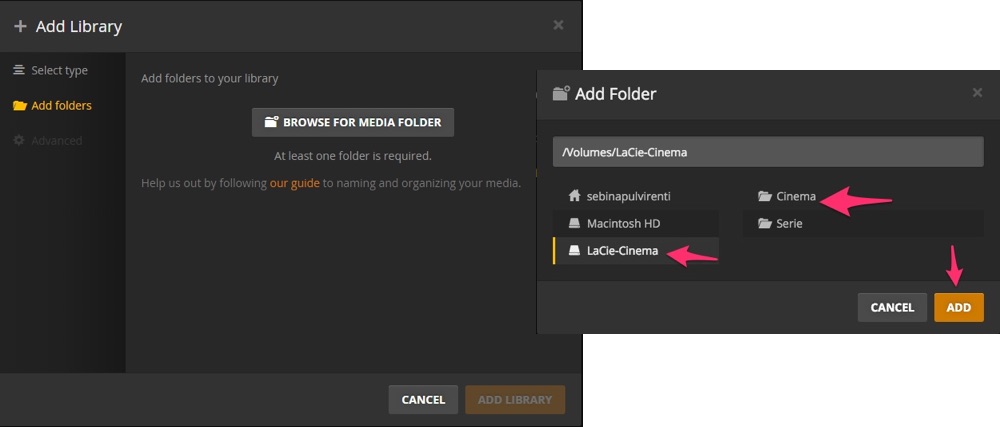Click the folder path input field

[767, 153]
